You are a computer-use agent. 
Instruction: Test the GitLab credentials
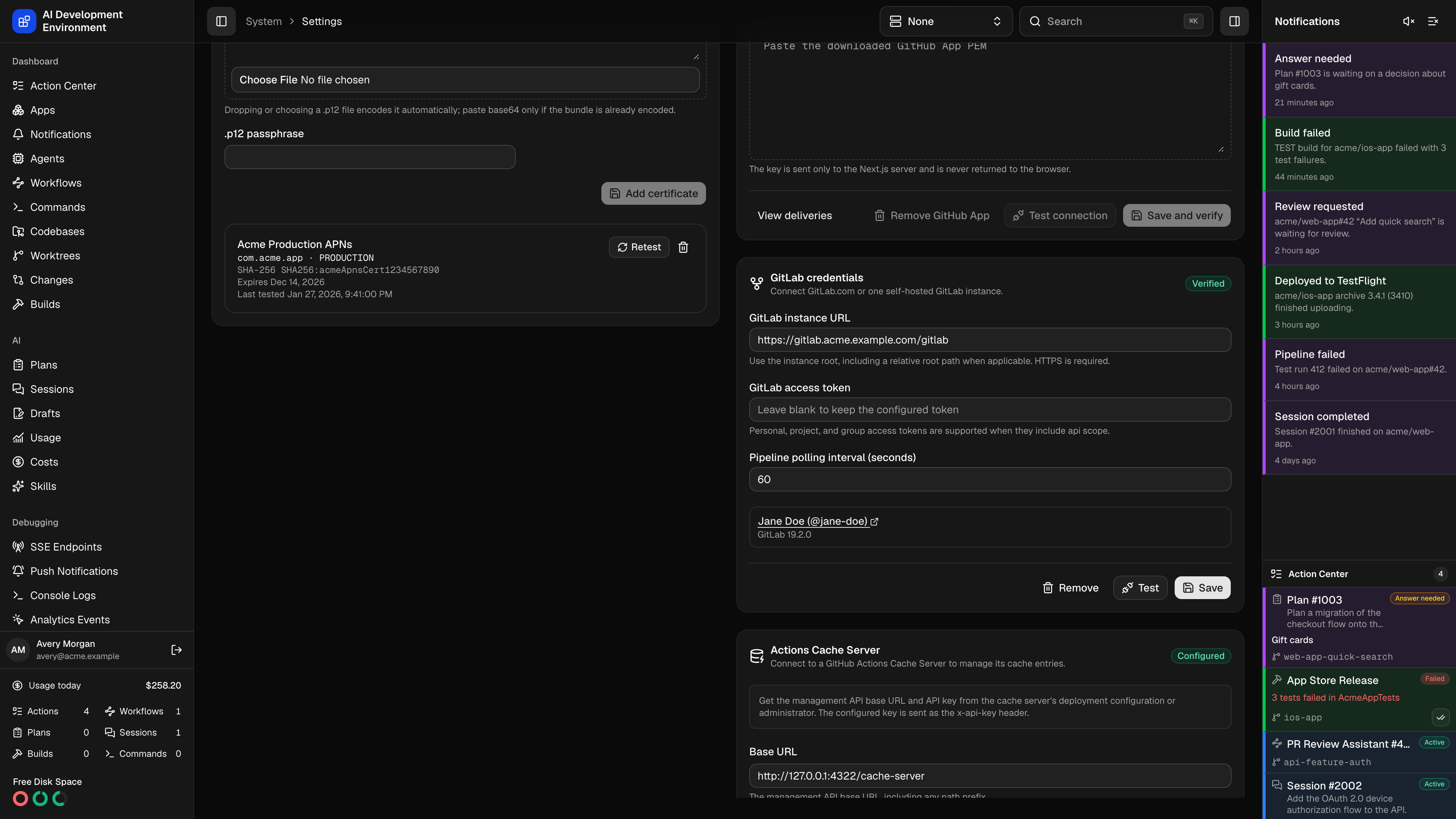[x=1140, y=588]
